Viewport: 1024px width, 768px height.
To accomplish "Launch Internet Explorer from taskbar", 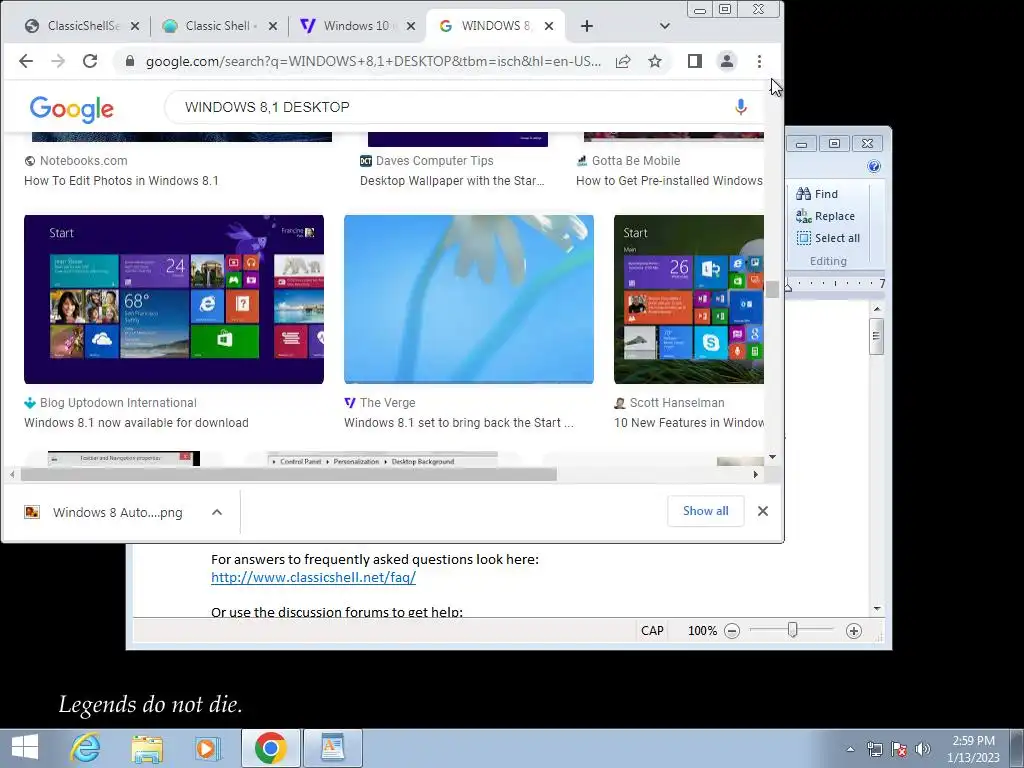I will (86, 748).
